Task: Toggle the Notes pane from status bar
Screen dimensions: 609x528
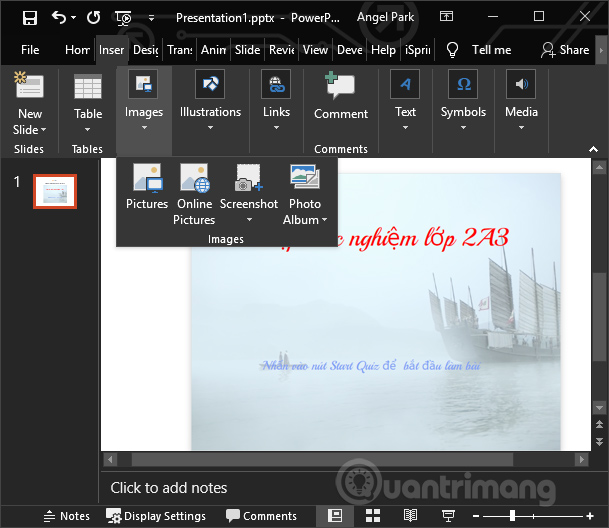Action: pyautogui.click(x=66, y=516)
